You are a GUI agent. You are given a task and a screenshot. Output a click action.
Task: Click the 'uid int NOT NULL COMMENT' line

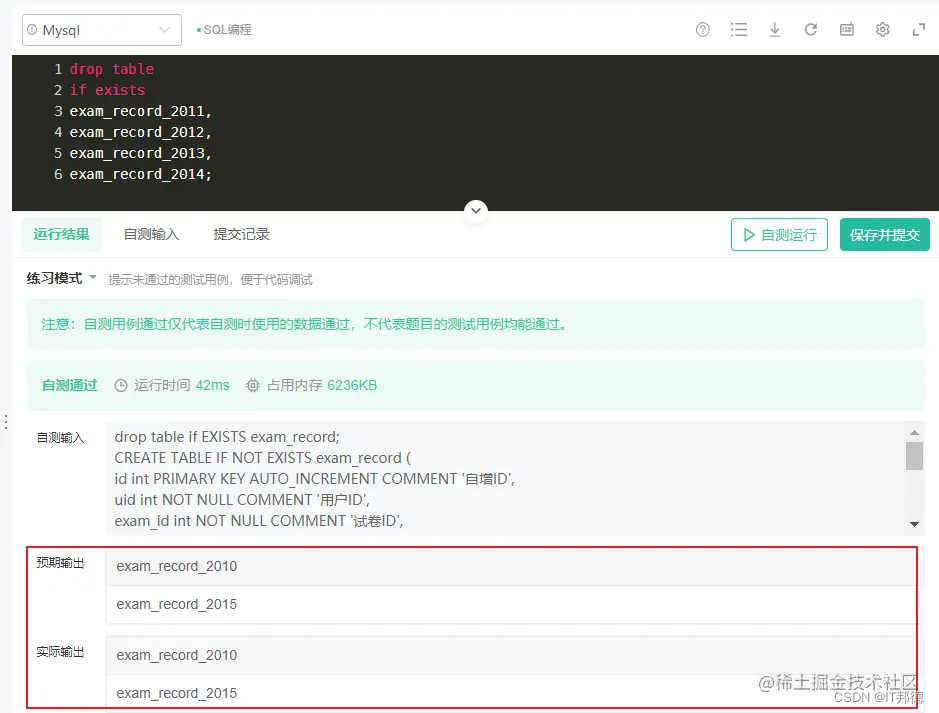coord(242,500)
